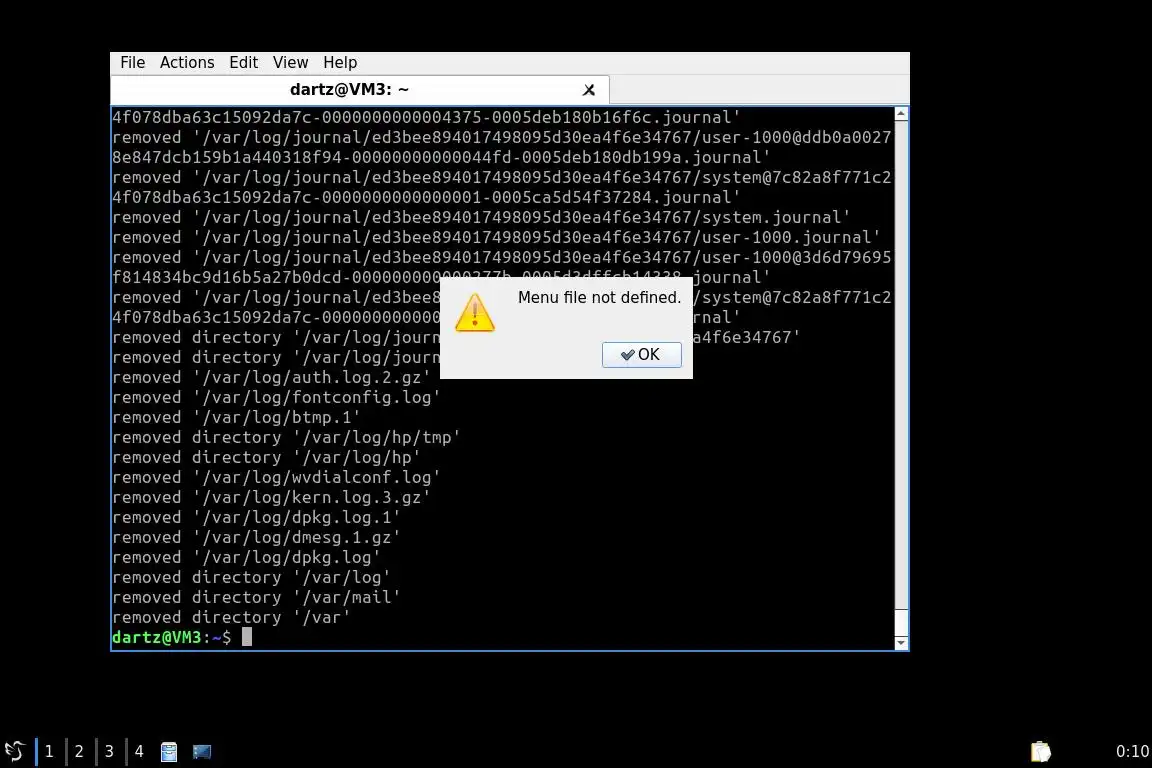Click the scrollbar down arrow in terminal
The width and height of the screenshot is (1152, 768).
[x=901, y=643]
